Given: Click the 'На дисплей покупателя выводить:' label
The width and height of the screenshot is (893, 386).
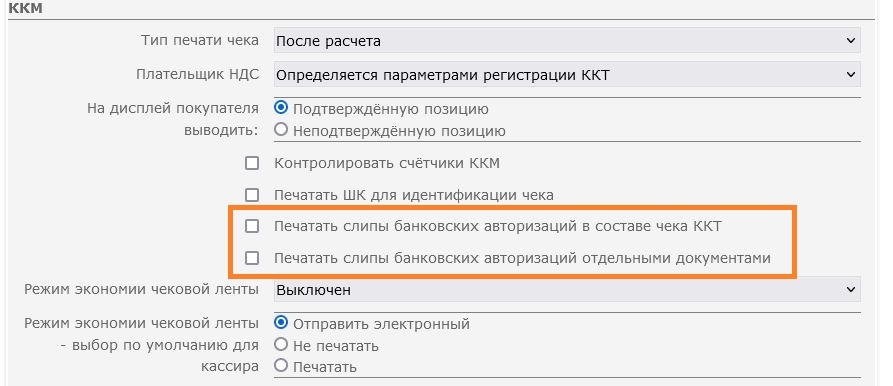Looking at the screenshot, I should click(x=173, y=119).
